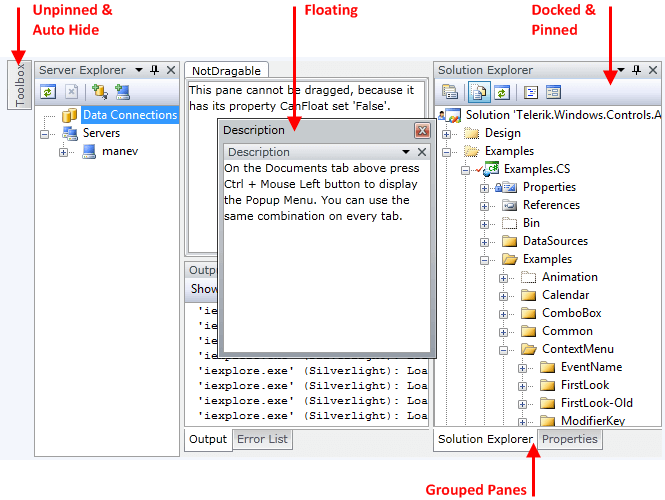Click the inner Examples folder label under Examples.CS
Screen dimensions: 665x500
pyautogui.click(x=547, y=259)
